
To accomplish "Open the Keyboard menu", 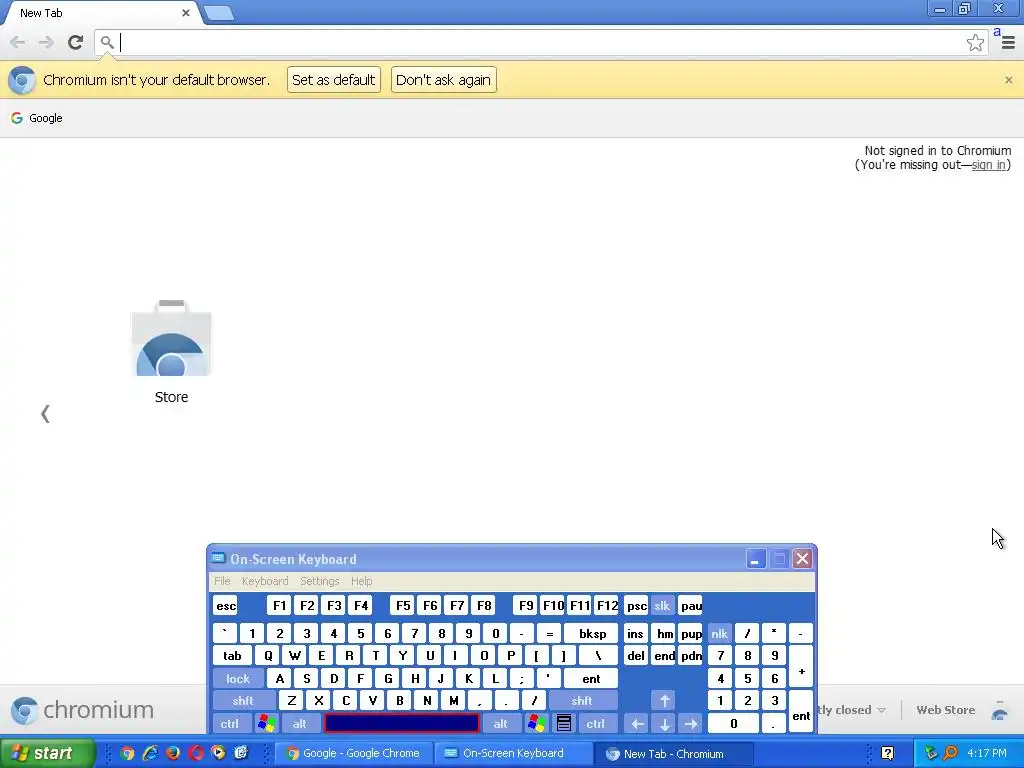I will pos(264,581).
